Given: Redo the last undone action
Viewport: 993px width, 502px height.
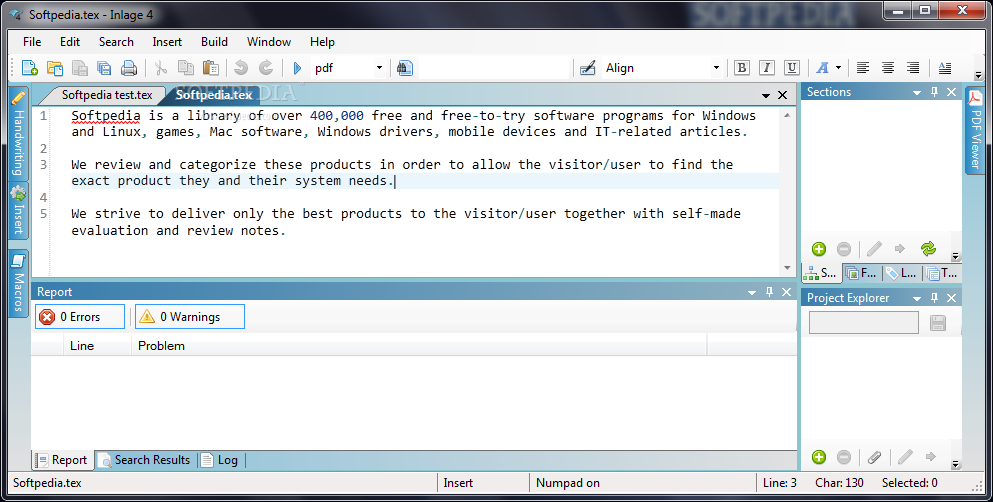Looking at the screenshot, I should [266, 68].
